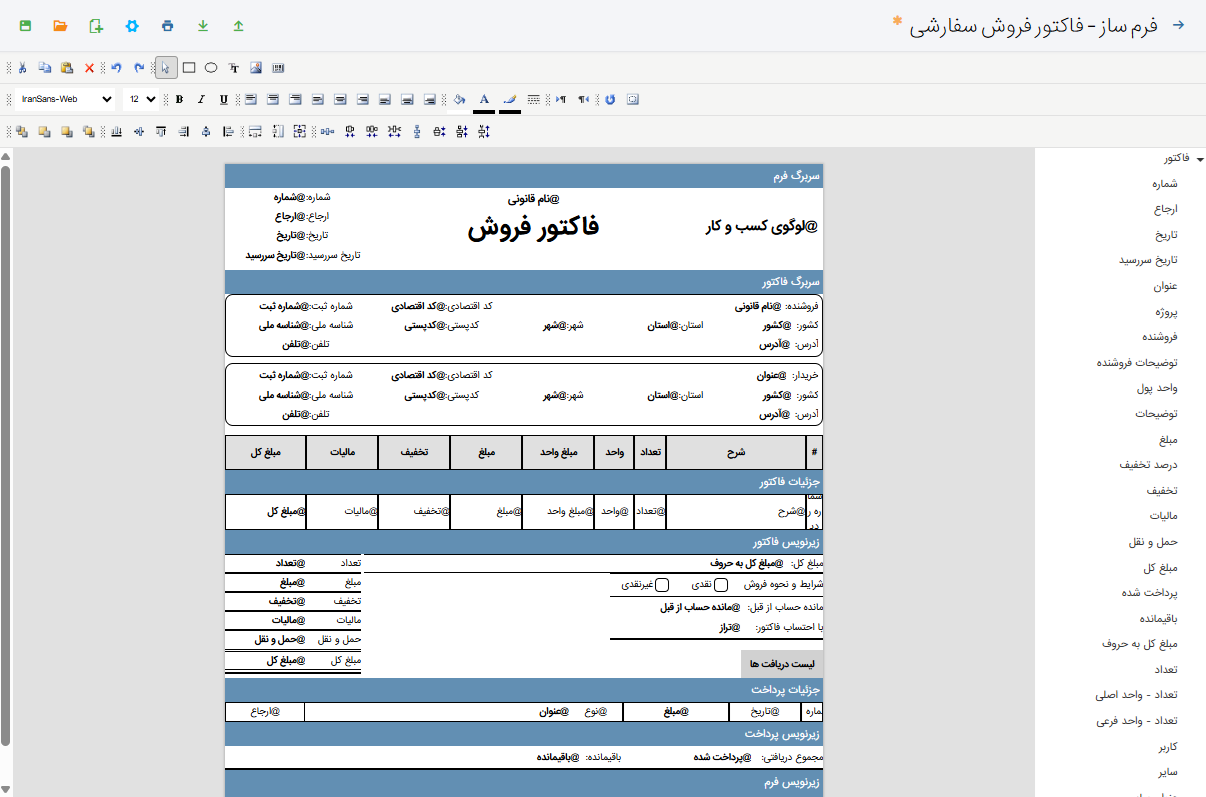Align text top-left using first alignment icon
The width and height of the screenshot is (1206, 797).
point(250,99)
